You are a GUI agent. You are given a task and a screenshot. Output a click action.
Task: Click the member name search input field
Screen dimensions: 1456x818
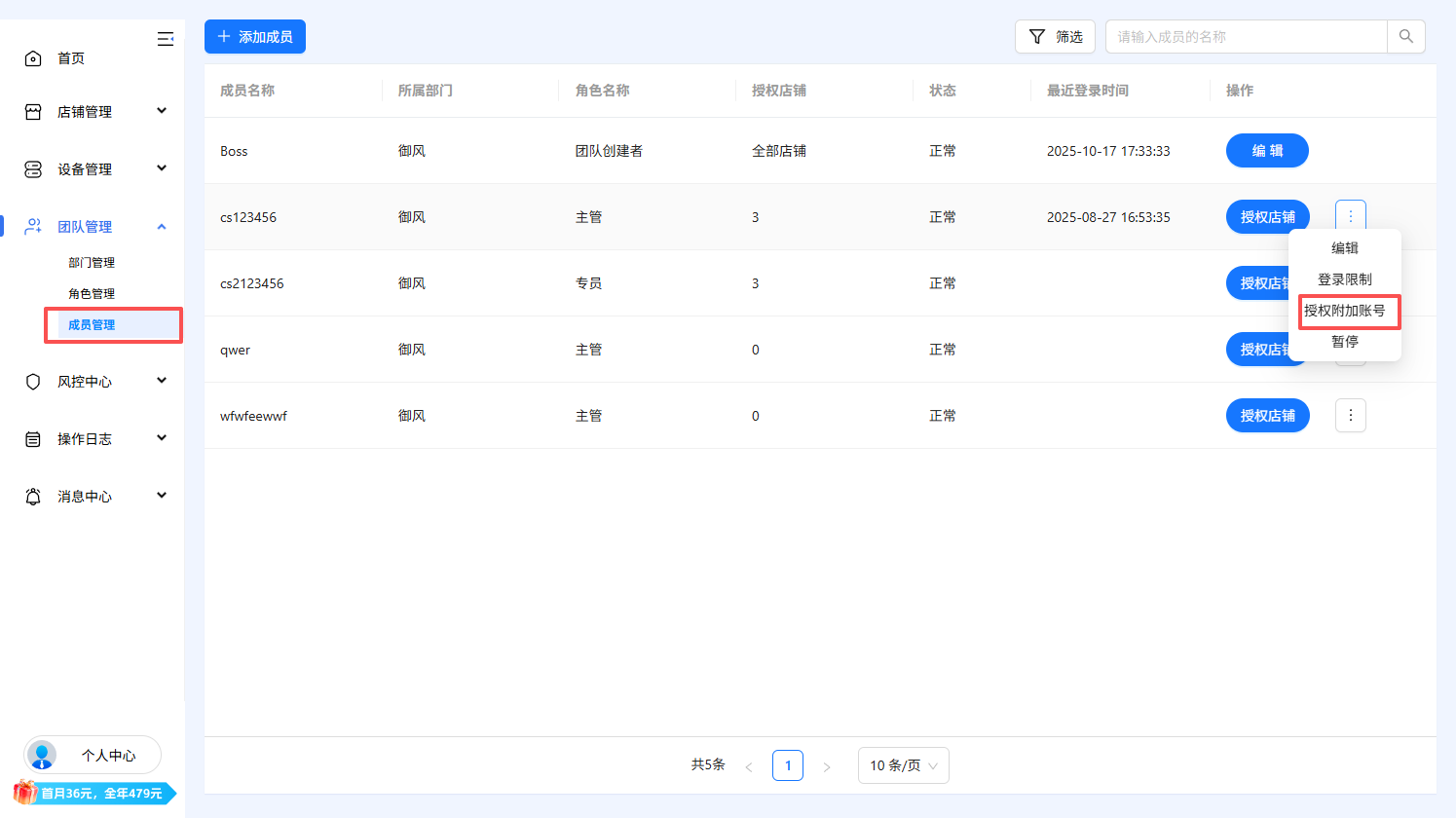pos(1247,35)
